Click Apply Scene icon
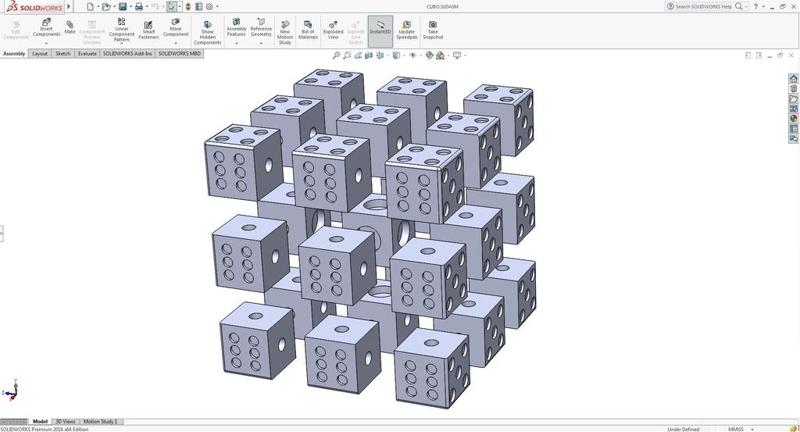800x432 pixels. click(x=440, y=55)
